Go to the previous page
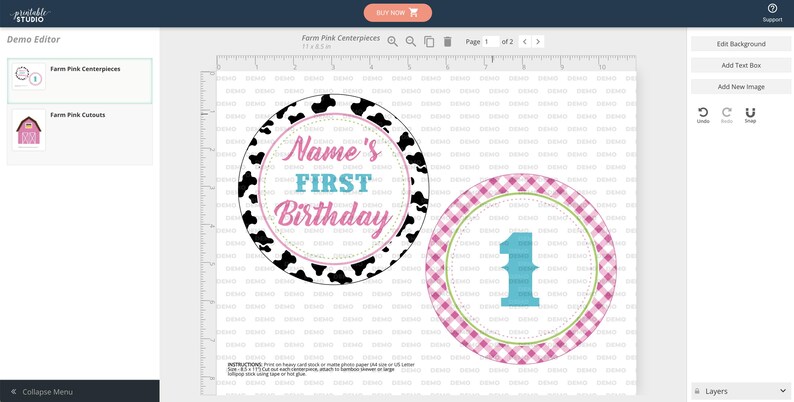The width and height of the screenshot is (794, 402). pyautogui.click(x=525, y=42)
